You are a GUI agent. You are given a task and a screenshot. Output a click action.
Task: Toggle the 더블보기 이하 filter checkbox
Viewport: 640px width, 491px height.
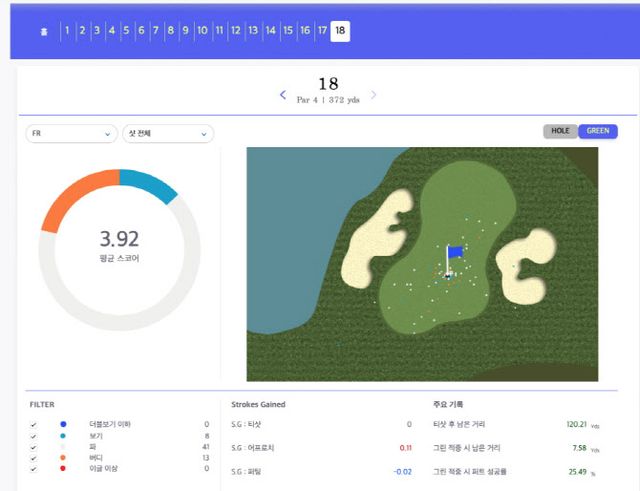pyautogui.click(x=34, y=425)
